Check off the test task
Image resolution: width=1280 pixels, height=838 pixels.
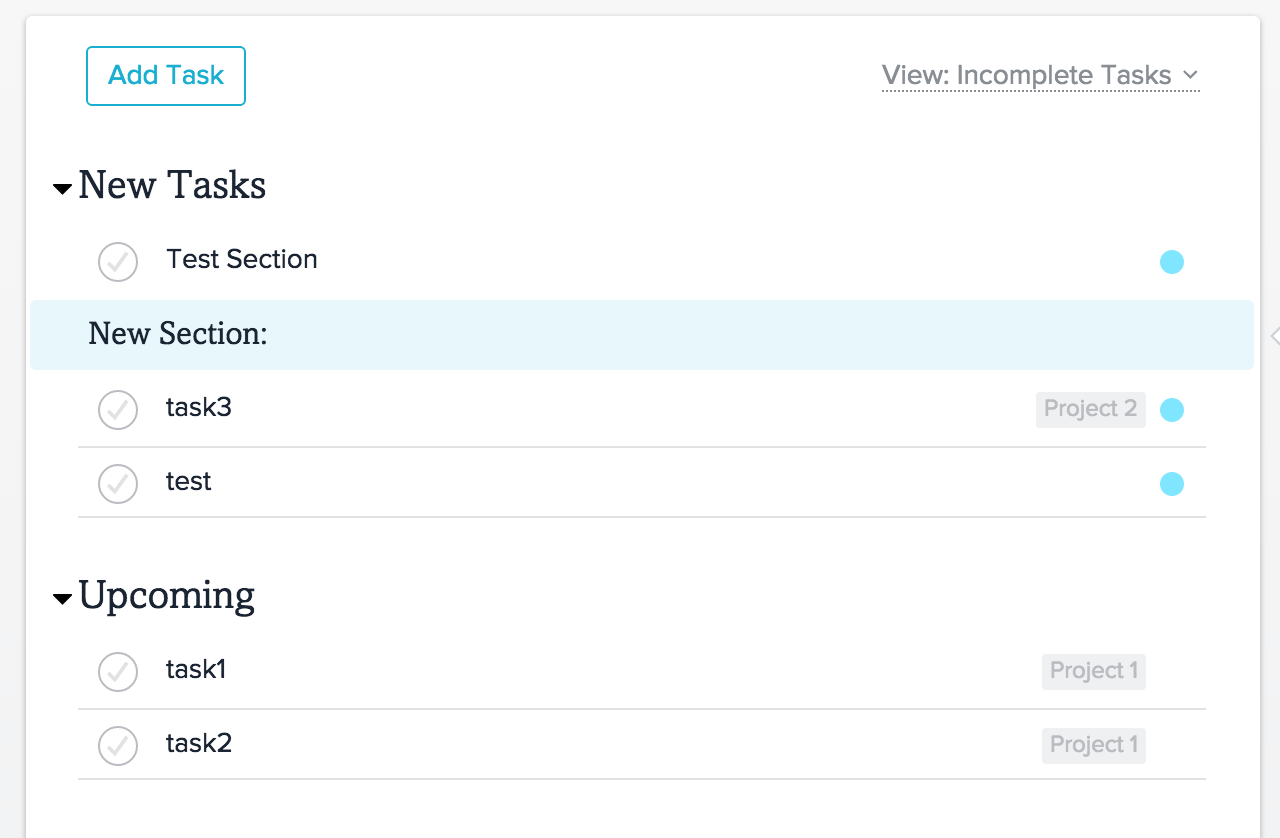(x=118, y=484)
